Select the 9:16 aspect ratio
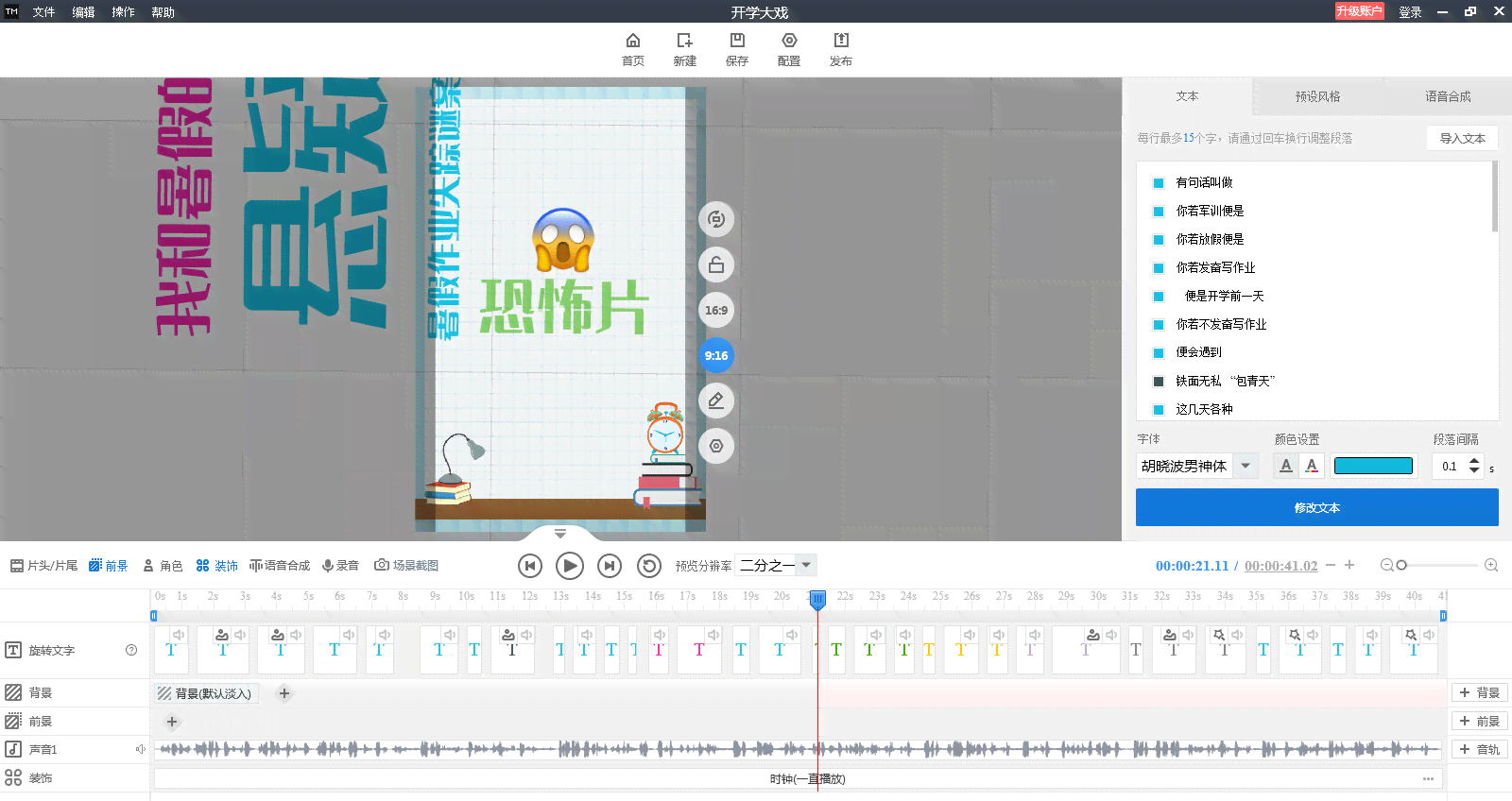The height and width of the screenshot is (801, 1512). (716, 355)
